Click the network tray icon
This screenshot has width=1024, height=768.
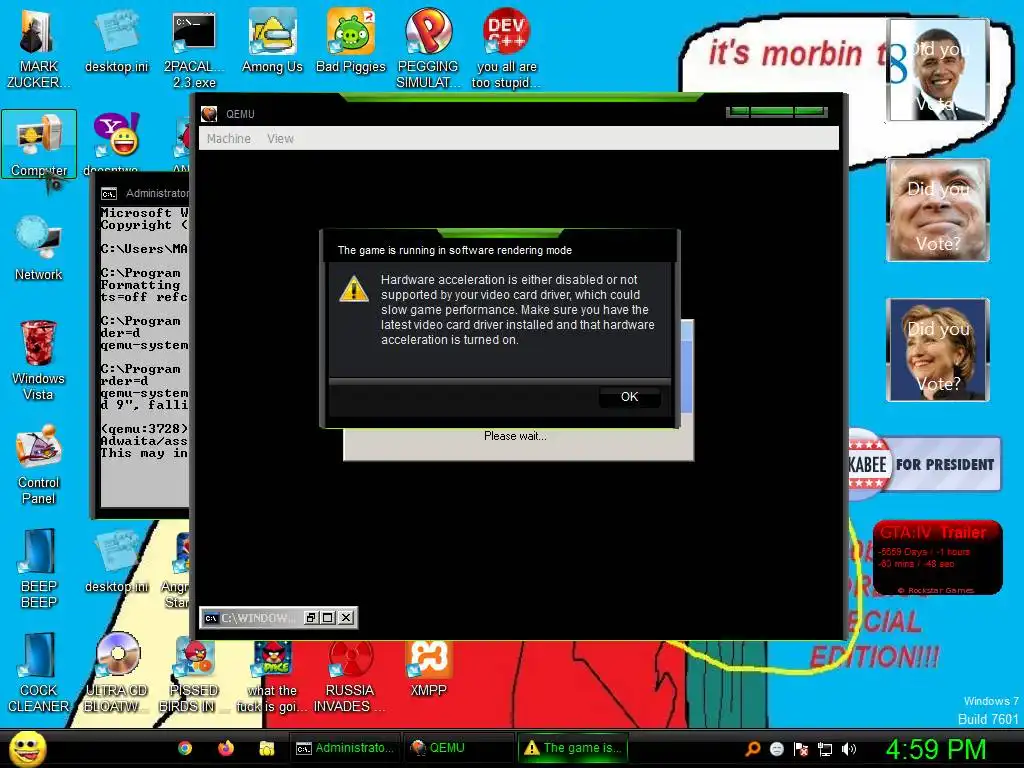click(x=825, y=749)
